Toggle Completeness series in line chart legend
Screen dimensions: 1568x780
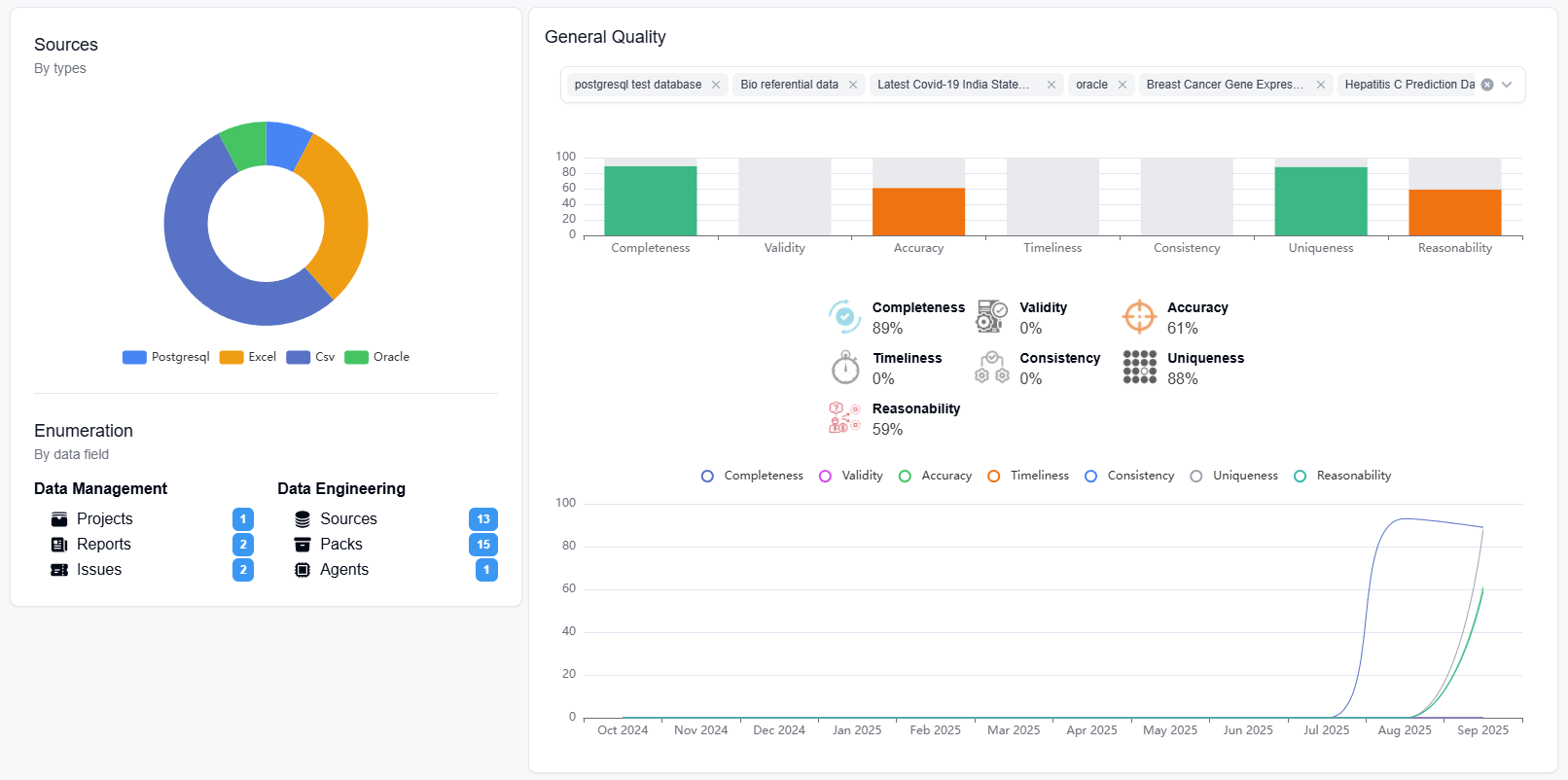pyautogui.click(x=752, y=476)
